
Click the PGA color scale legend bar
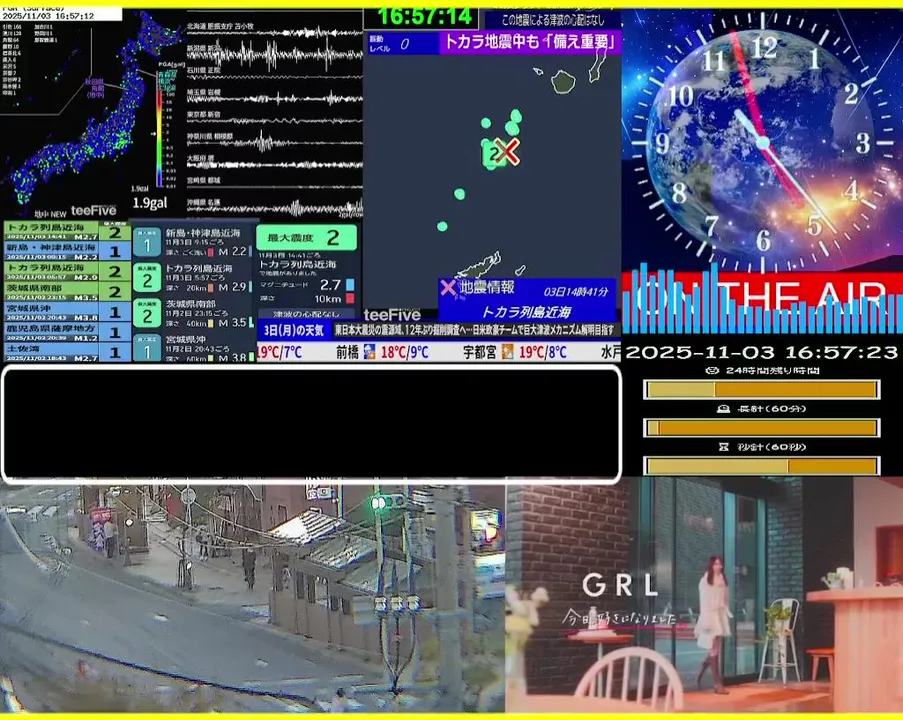coord(159,138)
